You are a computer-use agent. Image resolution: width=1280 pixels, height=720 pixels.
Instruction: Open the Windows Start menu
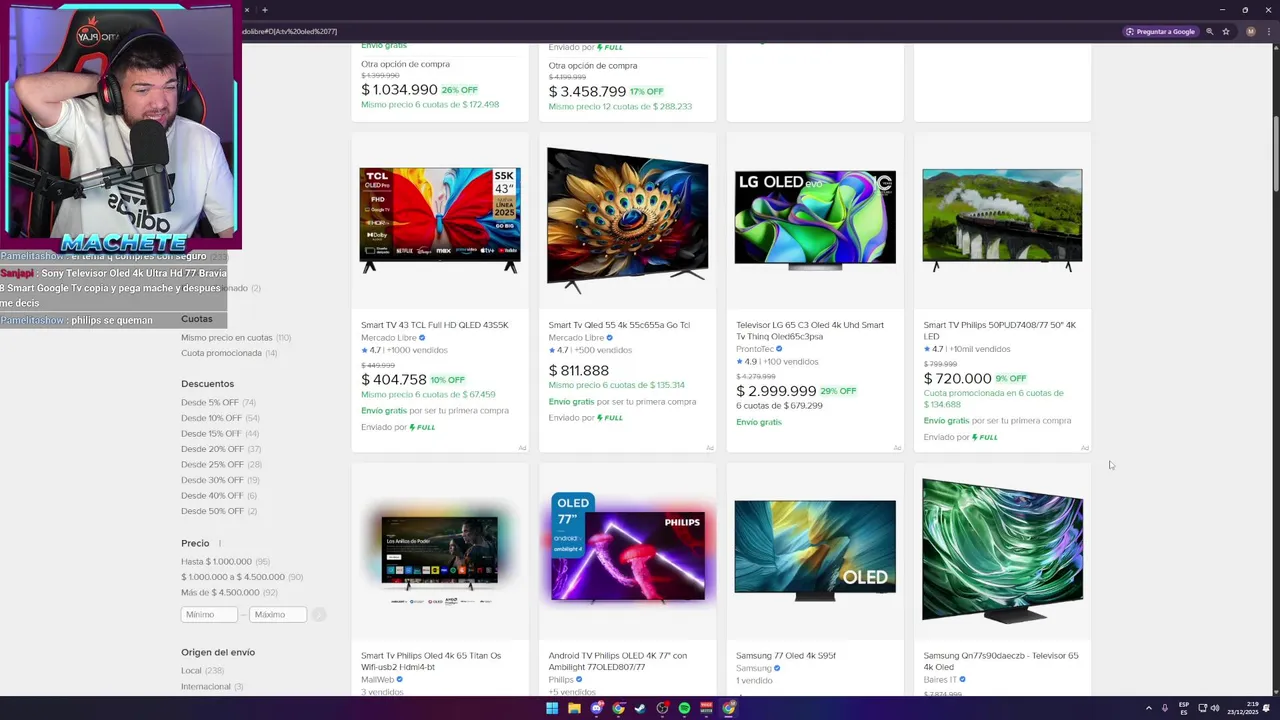[552, 708]
